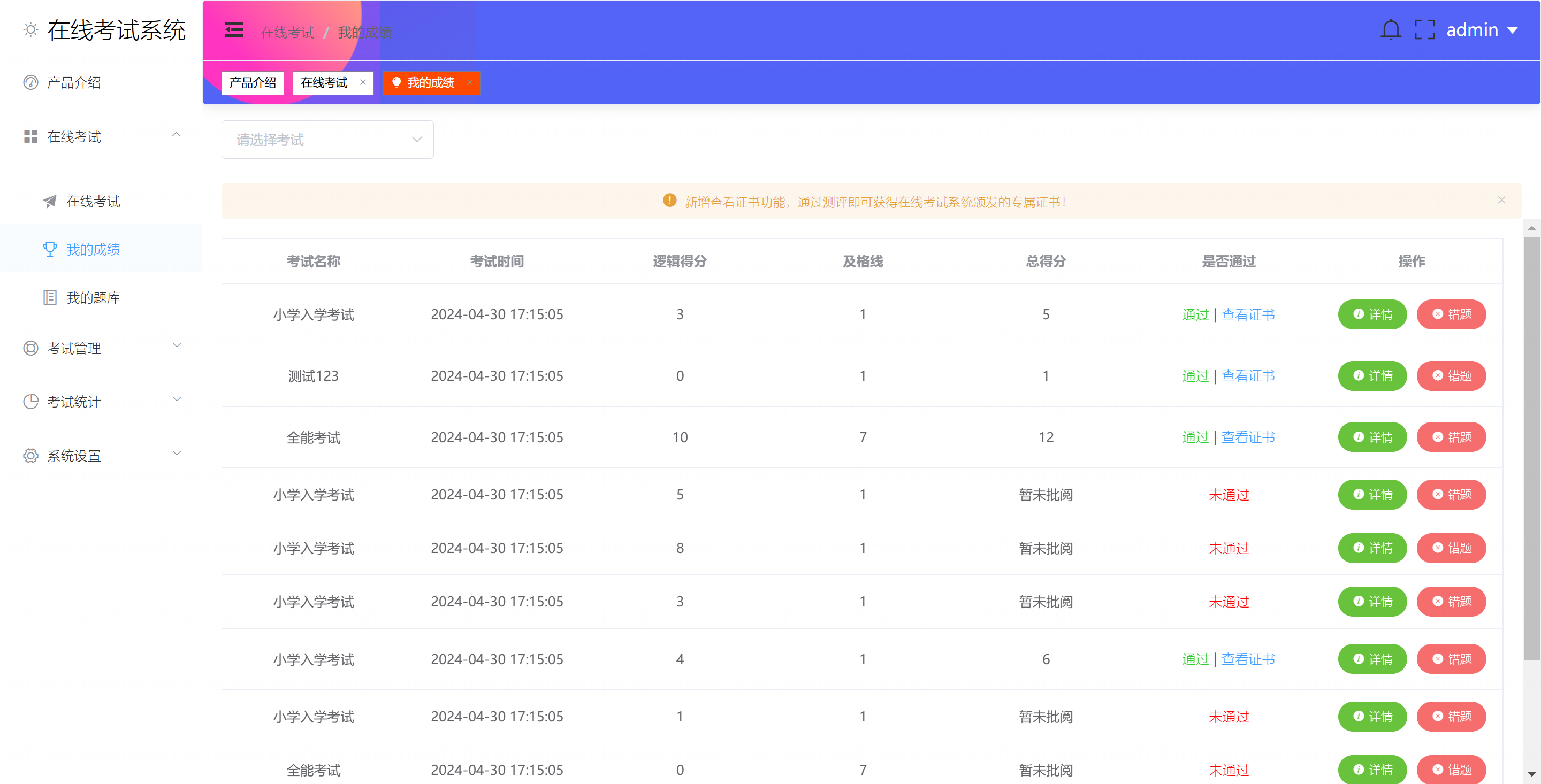Open the notification bell
1541x784 pixels.
[x=1390, y=30]
